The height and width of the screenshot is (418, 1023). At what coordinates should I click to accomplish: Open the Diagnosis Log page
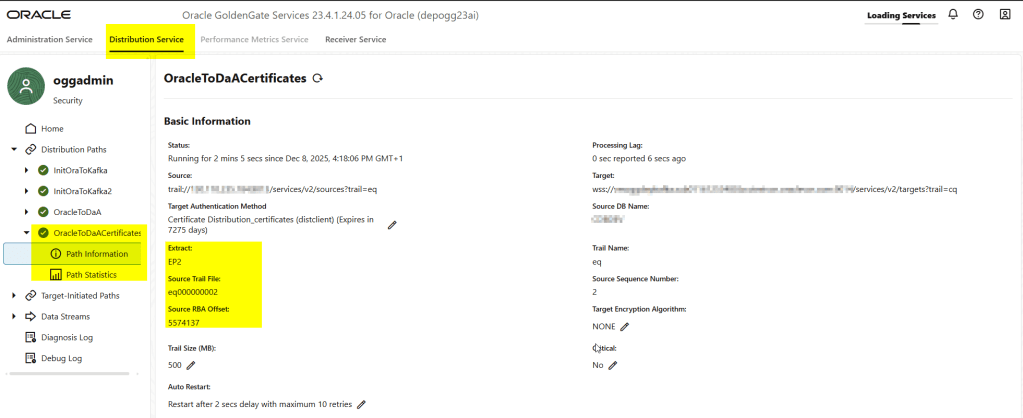click(66, 337)
